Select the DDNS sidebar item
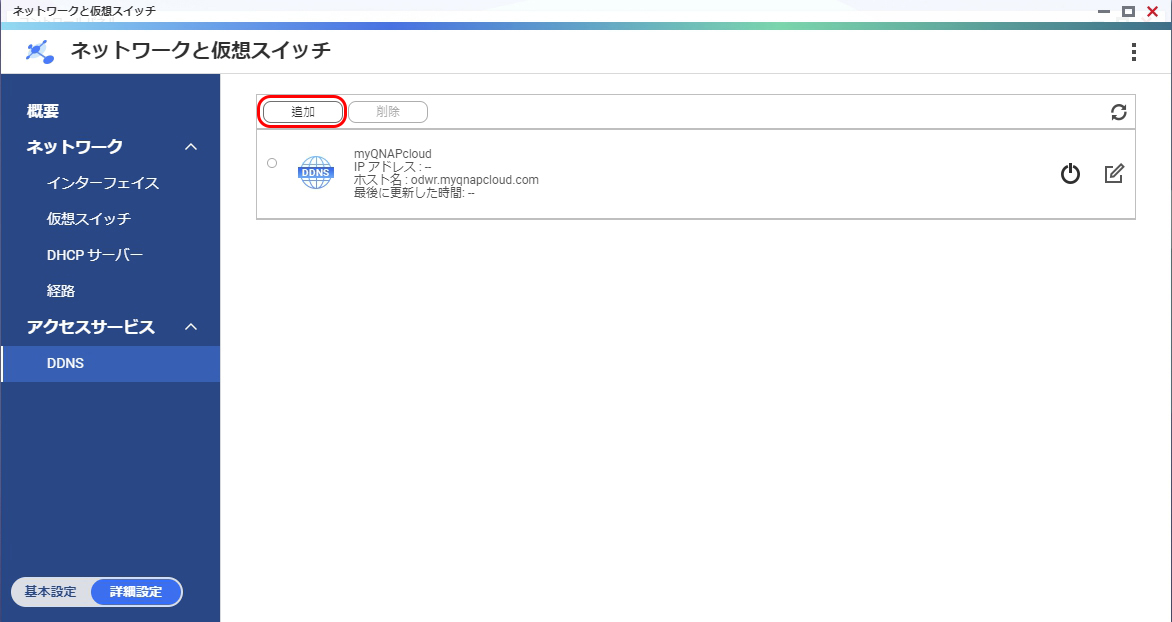Screen dimensions: 1172x622 (66, 363)
